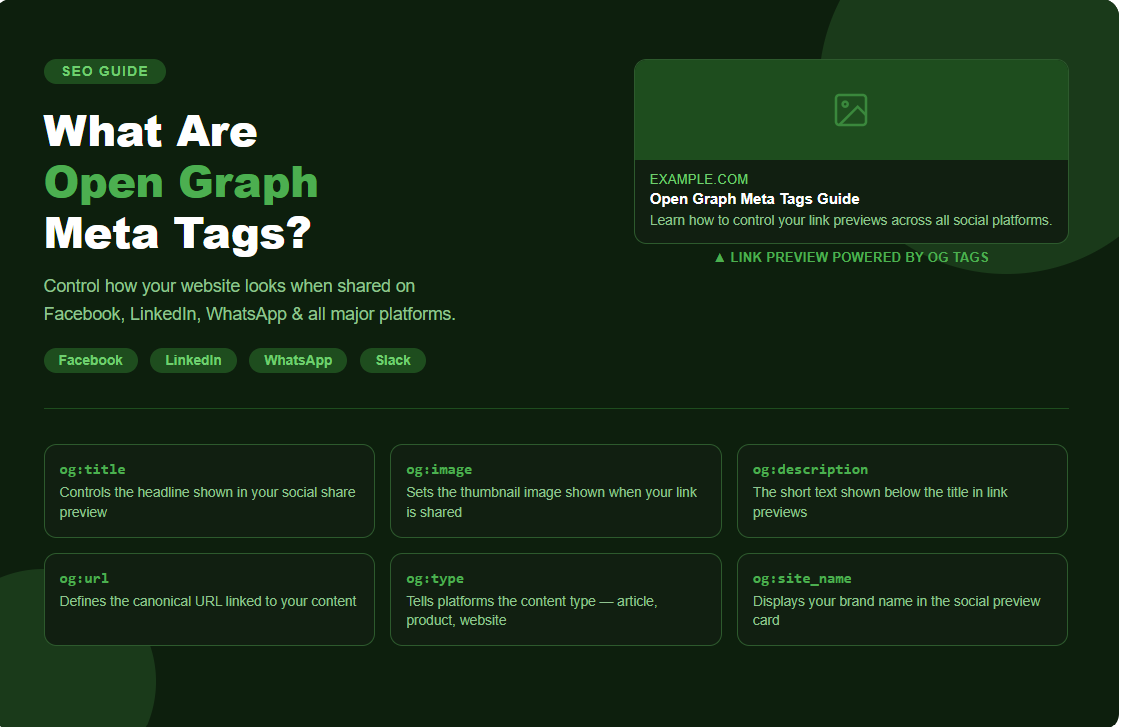Screen dimensions: 1121x727
Task: Click the image placeholder icon in preview card
Action: [850, 110]
